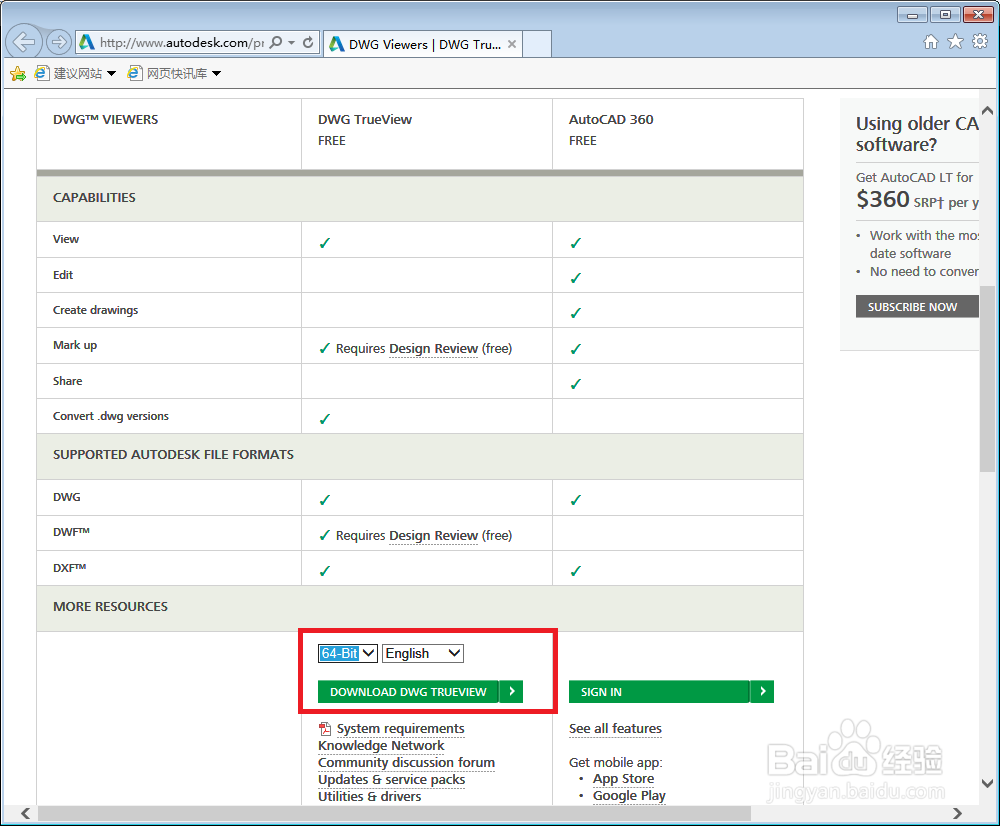Screen dimensions: 1000x826
Task: Click the horizontal scrollbar left arrow
Action: [26, 813]
